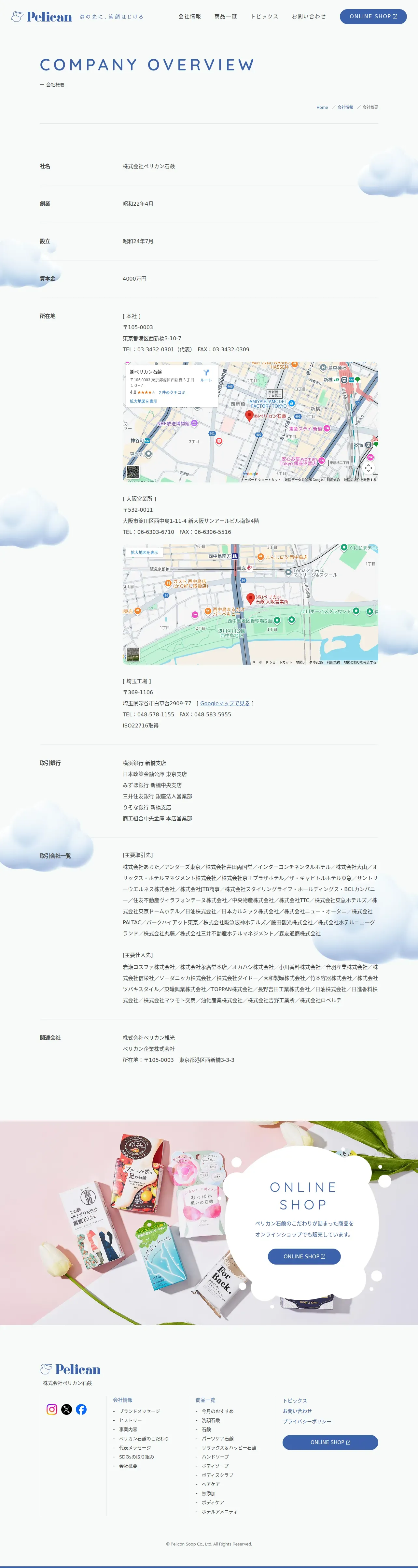Open the 会社情報 footer heading link
418x1568 pixels.
pyautogui.click(x=123, y=1400)
